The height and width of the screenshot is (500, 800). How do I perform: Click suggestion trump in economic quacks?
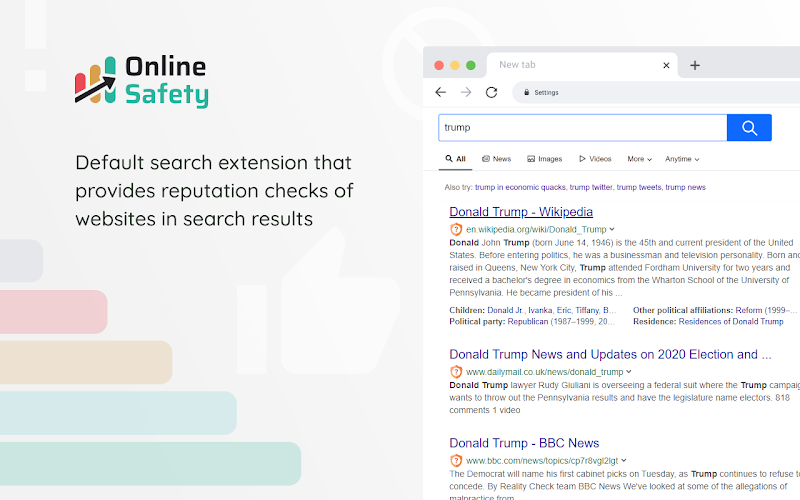click(x=520, y=187)
